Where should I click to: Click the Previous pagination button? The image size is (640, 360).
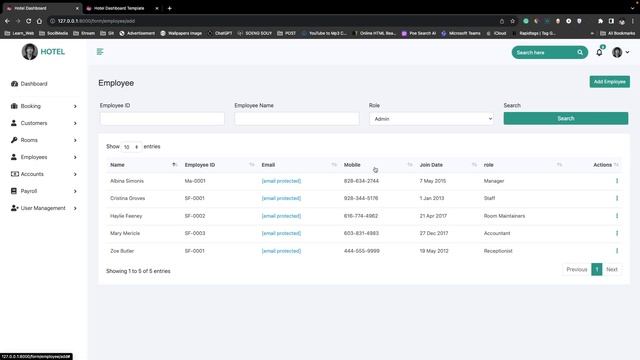point(576,269)
